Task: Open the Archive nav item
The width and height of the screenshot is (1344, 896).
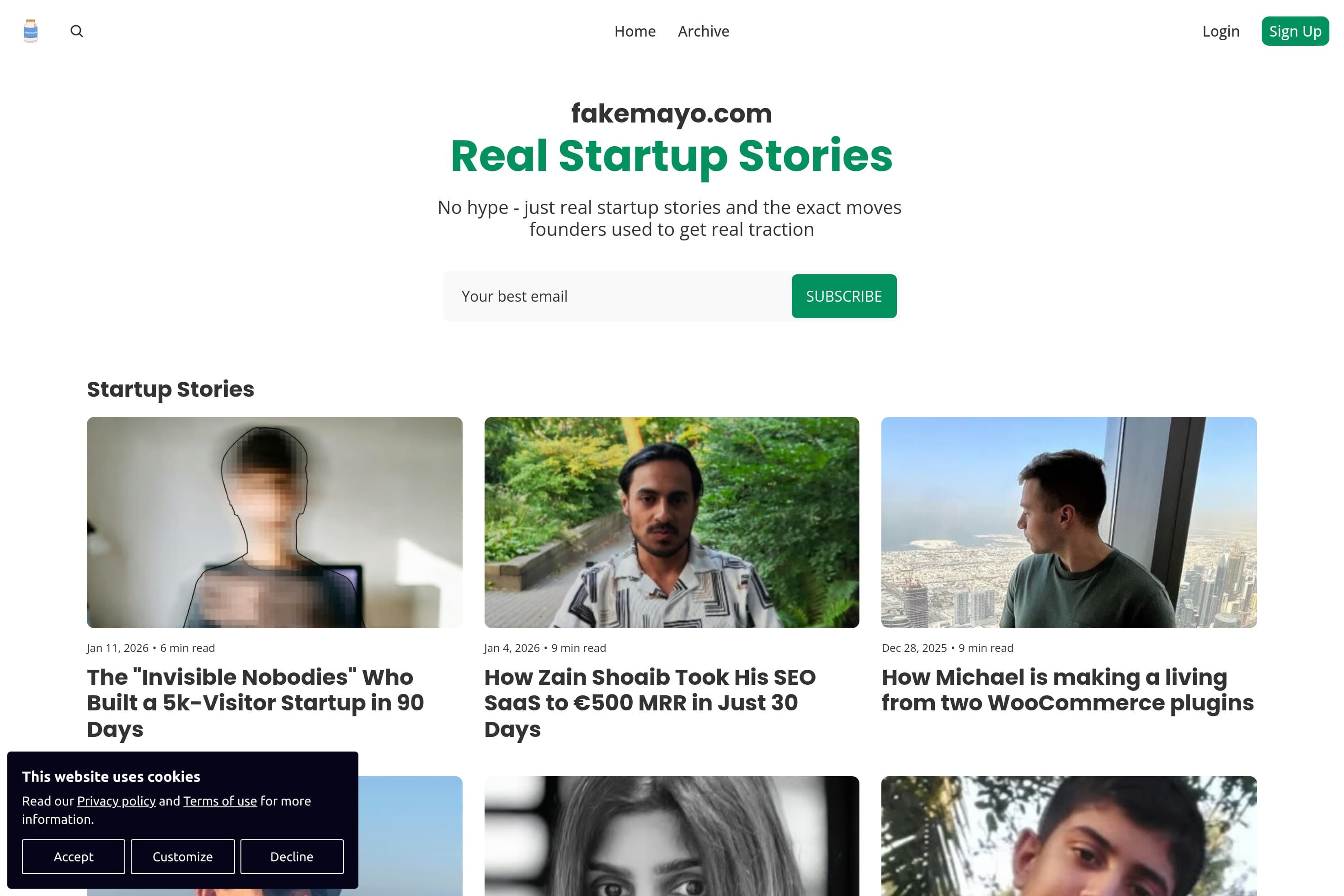Action: (704, 31)
